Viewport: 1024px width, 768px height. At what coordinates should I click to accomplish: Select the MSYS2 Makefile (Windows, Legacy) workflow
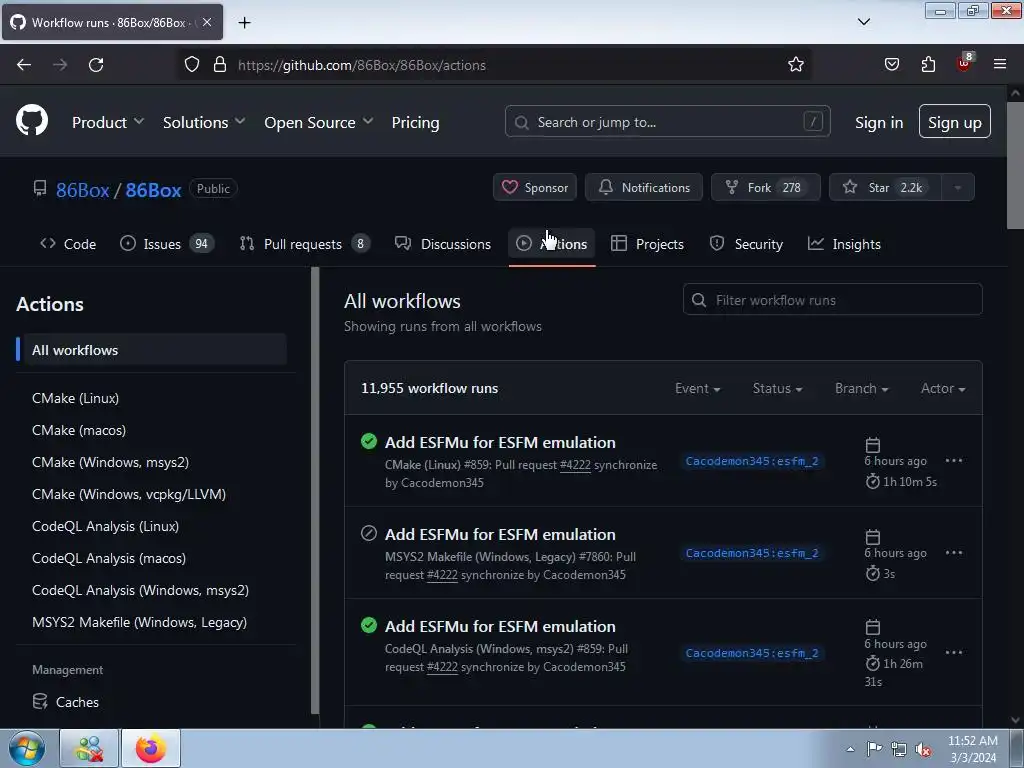pos(139,622)
